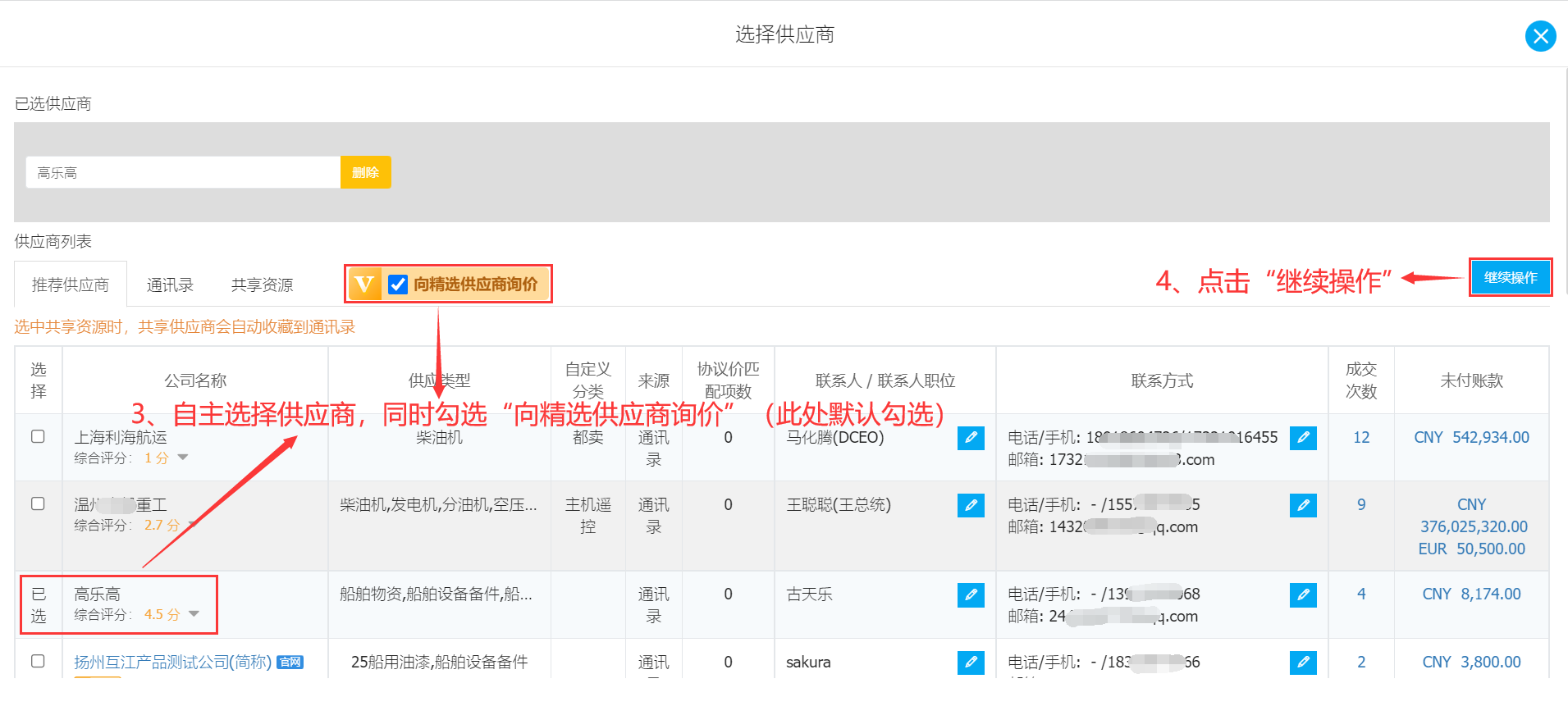This screenshot has height=706, width=1568.
Task: Click the 协议价匹配项数 column header
Action: 728,380
